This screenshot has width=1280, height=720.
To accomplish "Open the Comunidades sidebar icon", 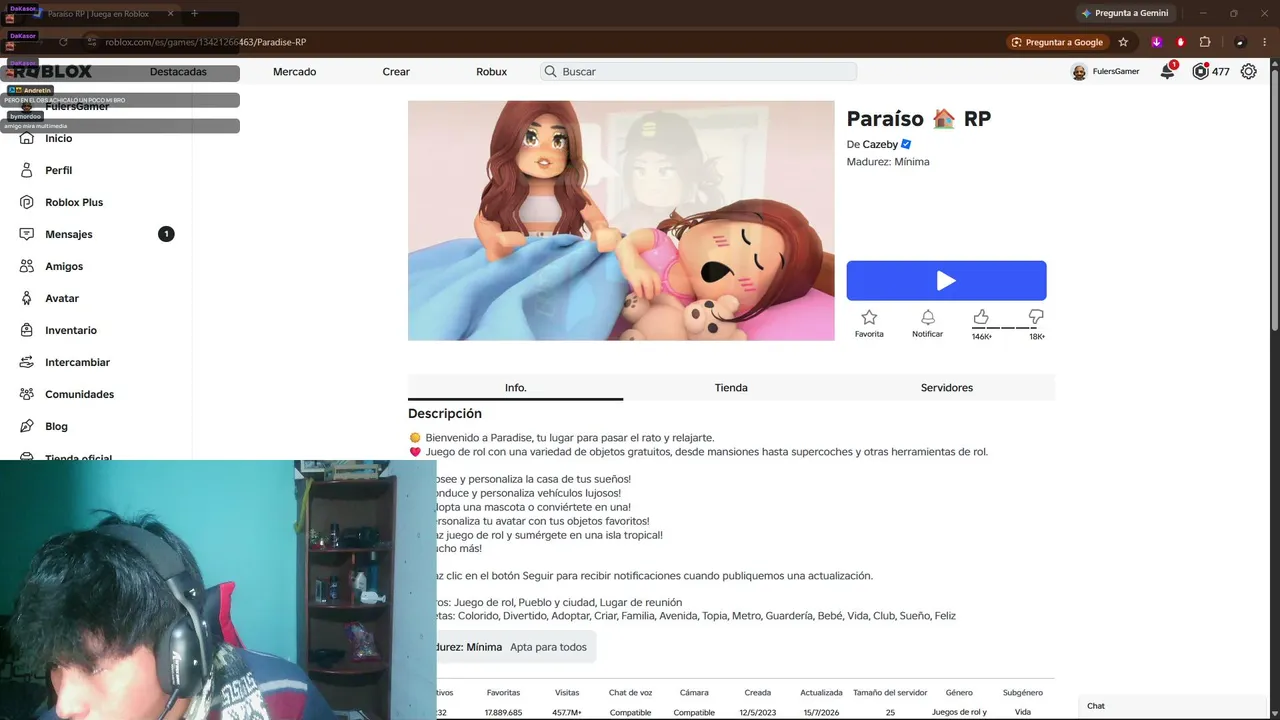I will 27,394.
